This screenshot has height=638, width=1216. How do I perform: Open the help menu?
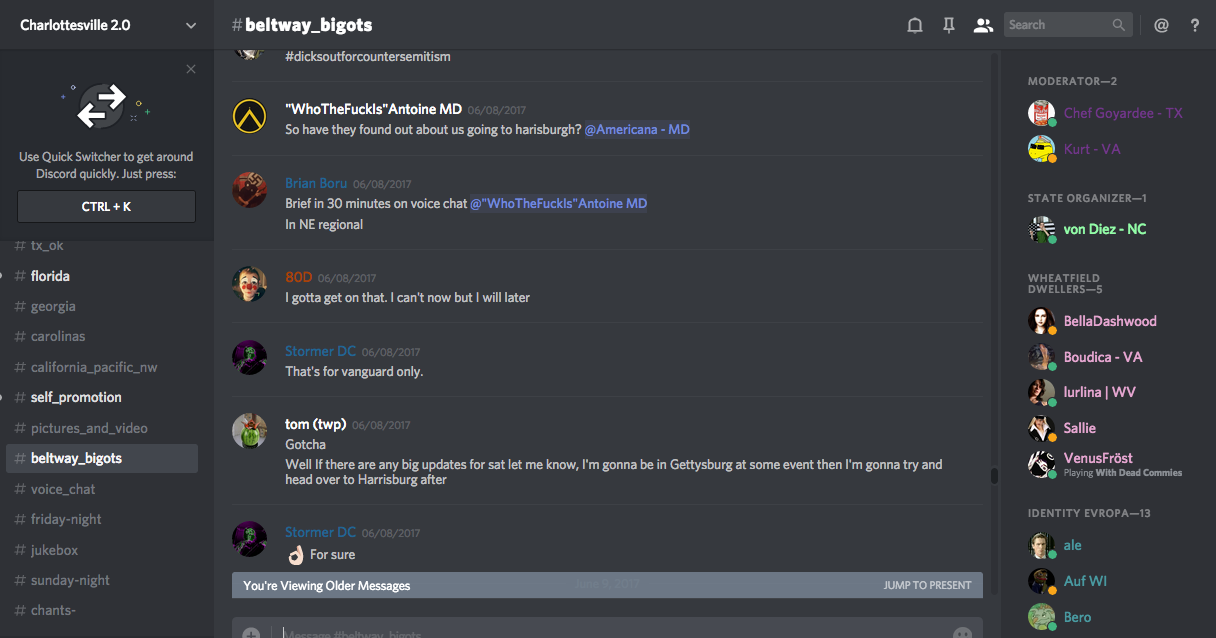coord(1194,25)
